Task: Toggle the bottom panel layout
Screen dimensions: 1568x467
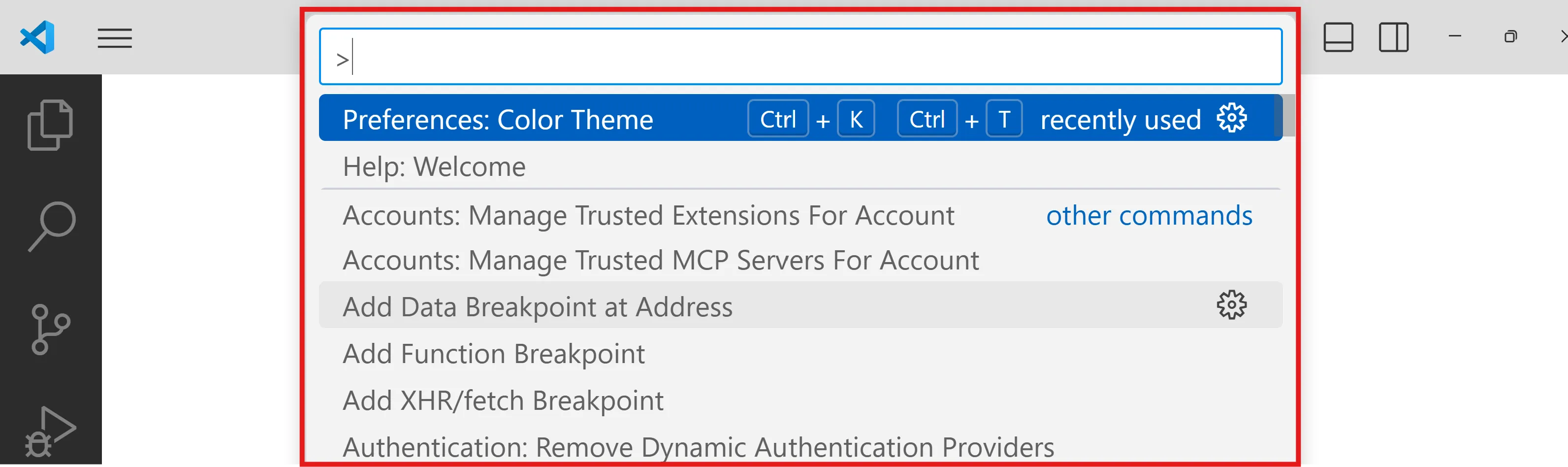Action: (x=1338, y=37)
